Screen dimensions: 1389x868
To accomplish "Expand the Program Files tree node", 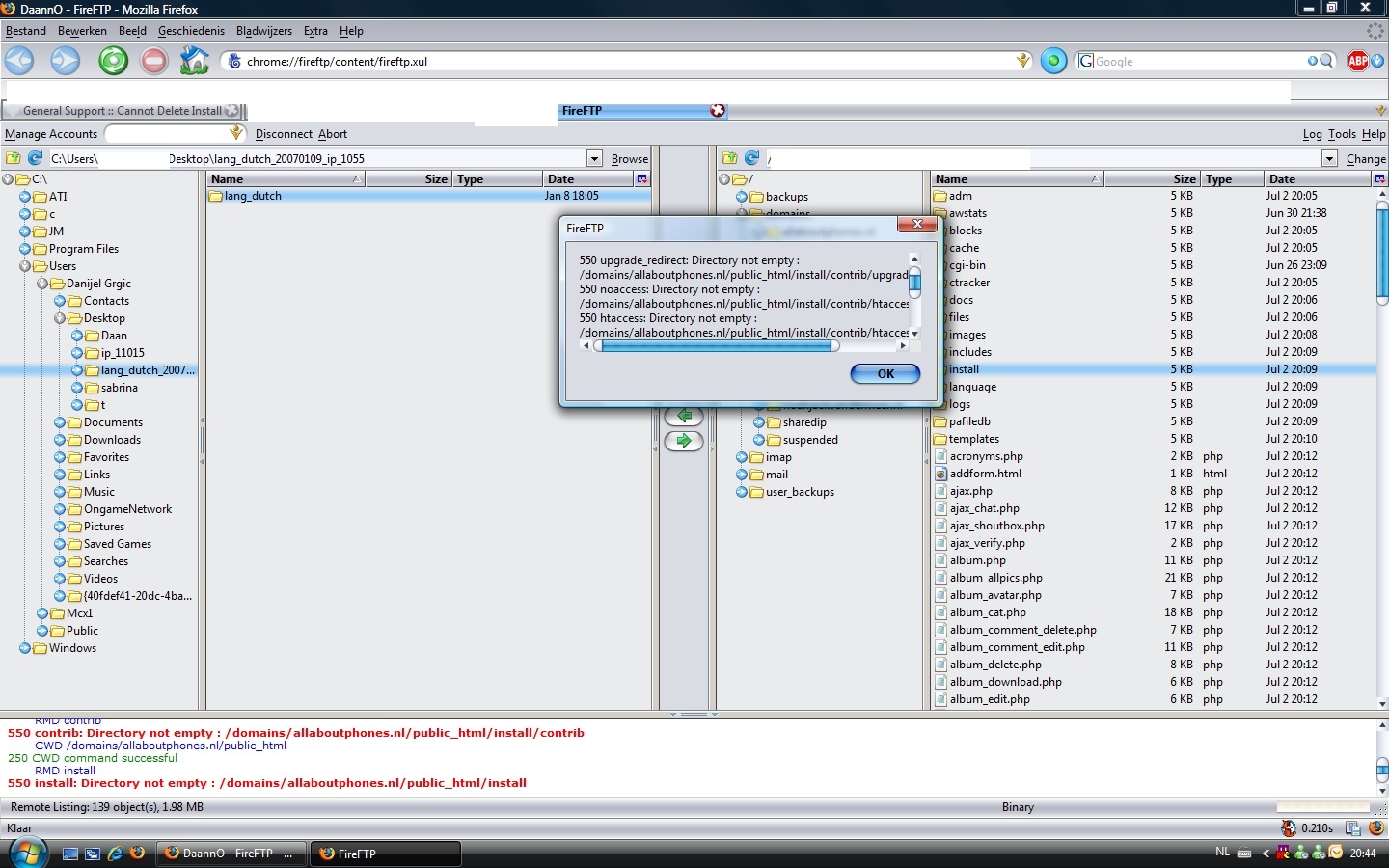I will point(26,249).
